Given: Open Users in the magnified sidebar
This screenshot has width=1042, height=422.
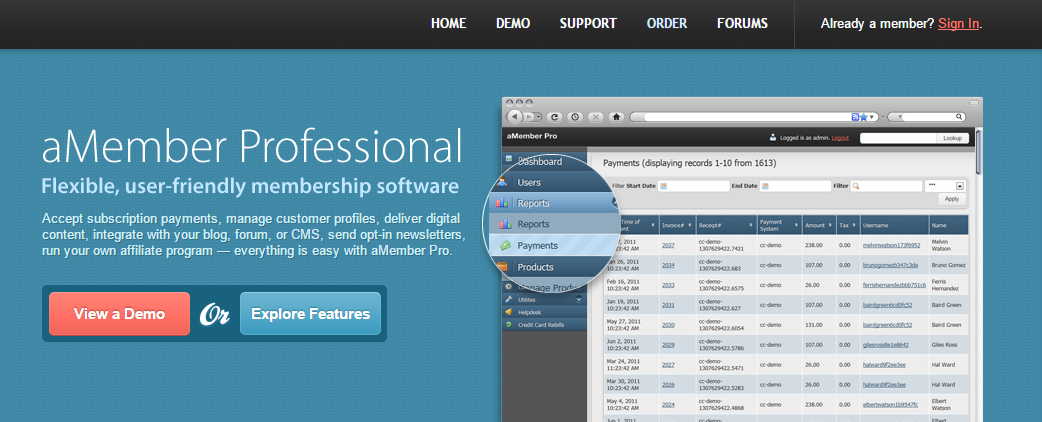Looking at the screenshot, I should click(x=529, y=182).
